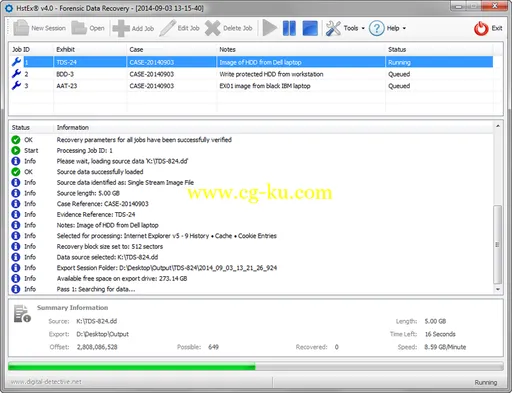Screen dimensions: 512x393
Task: Start processing with the grey play button
Action: click(270, 28)
